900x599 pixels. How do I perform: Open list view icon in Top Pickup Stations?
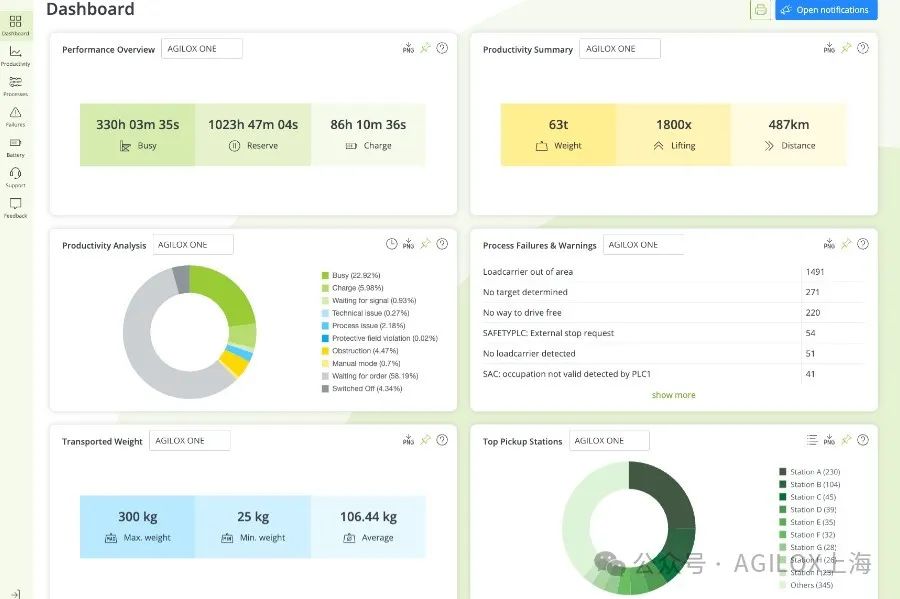(x=812, y=440)
